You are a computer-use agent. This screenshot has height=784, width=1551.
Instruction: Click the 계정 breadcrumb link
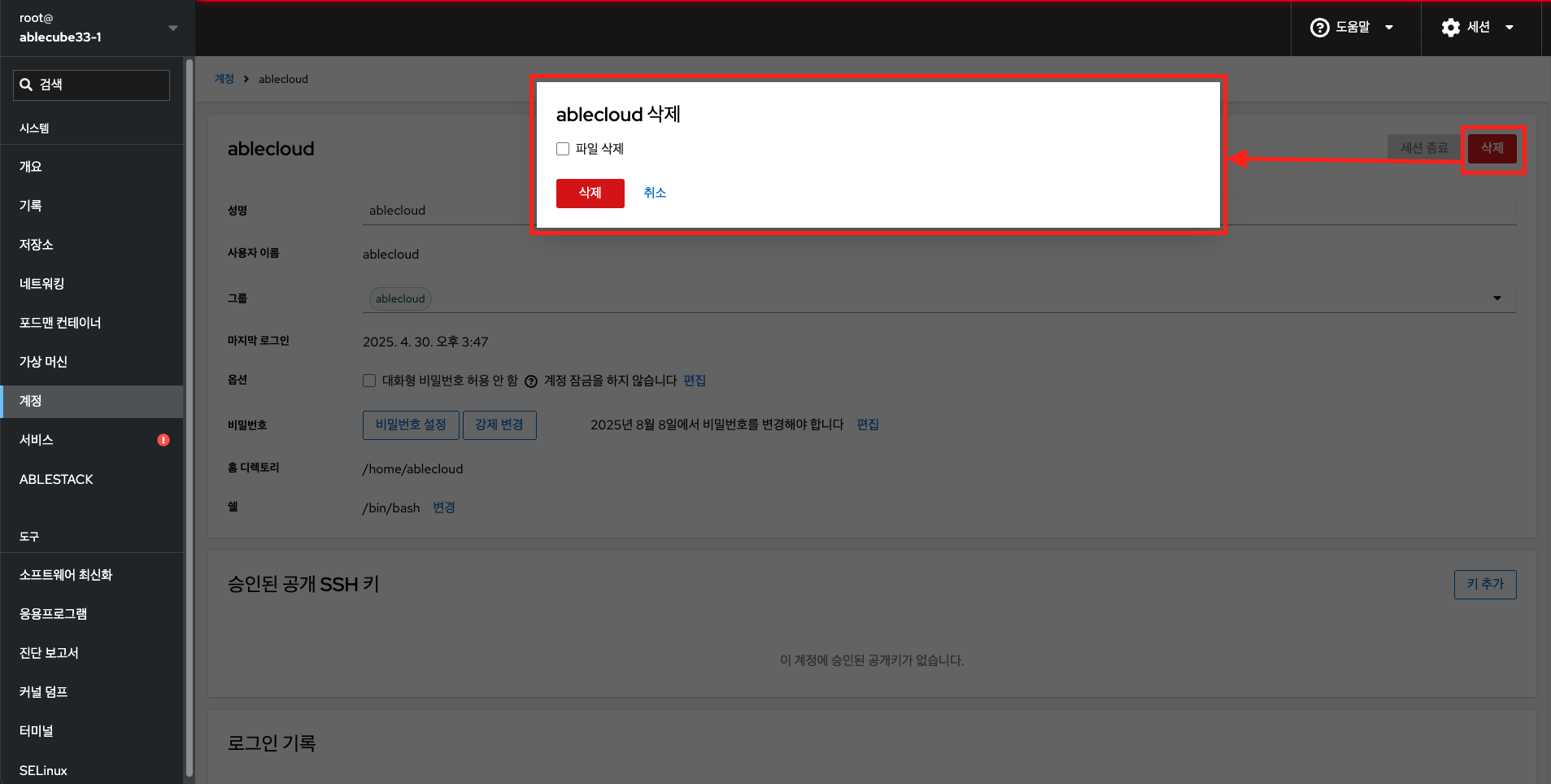[x=224, y=79]
